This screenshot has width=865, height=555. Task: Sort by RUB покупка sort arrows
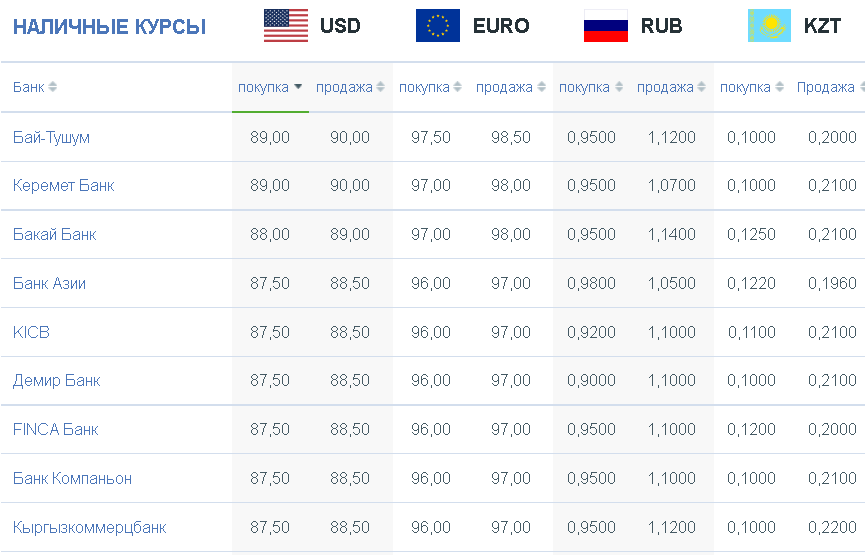[x=619, y=87]
